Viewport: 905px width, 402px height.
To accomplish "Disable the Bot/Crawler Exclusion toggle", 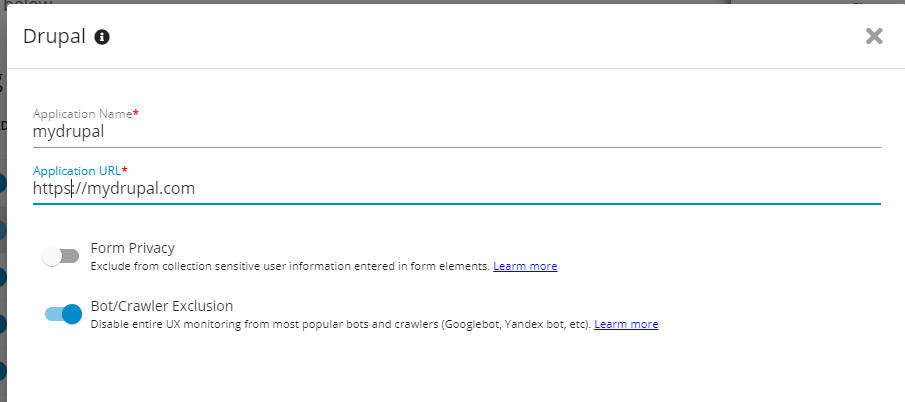I will point(62,314).
